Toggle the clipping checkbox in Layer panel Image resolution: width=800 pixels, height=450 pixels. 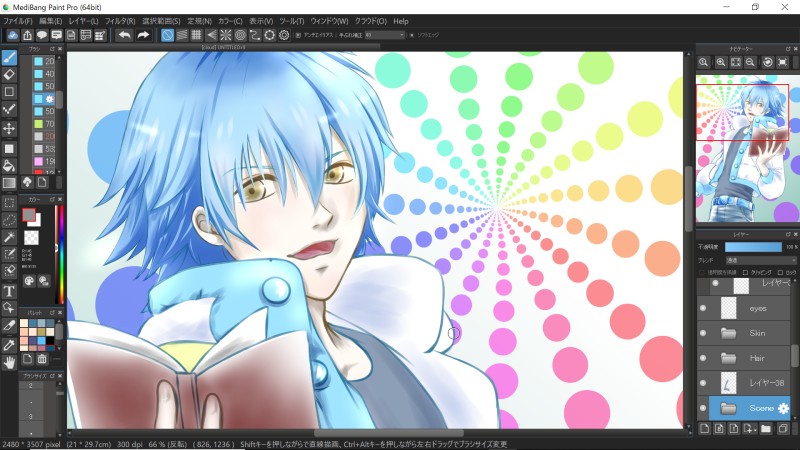(x=746, y=272)
